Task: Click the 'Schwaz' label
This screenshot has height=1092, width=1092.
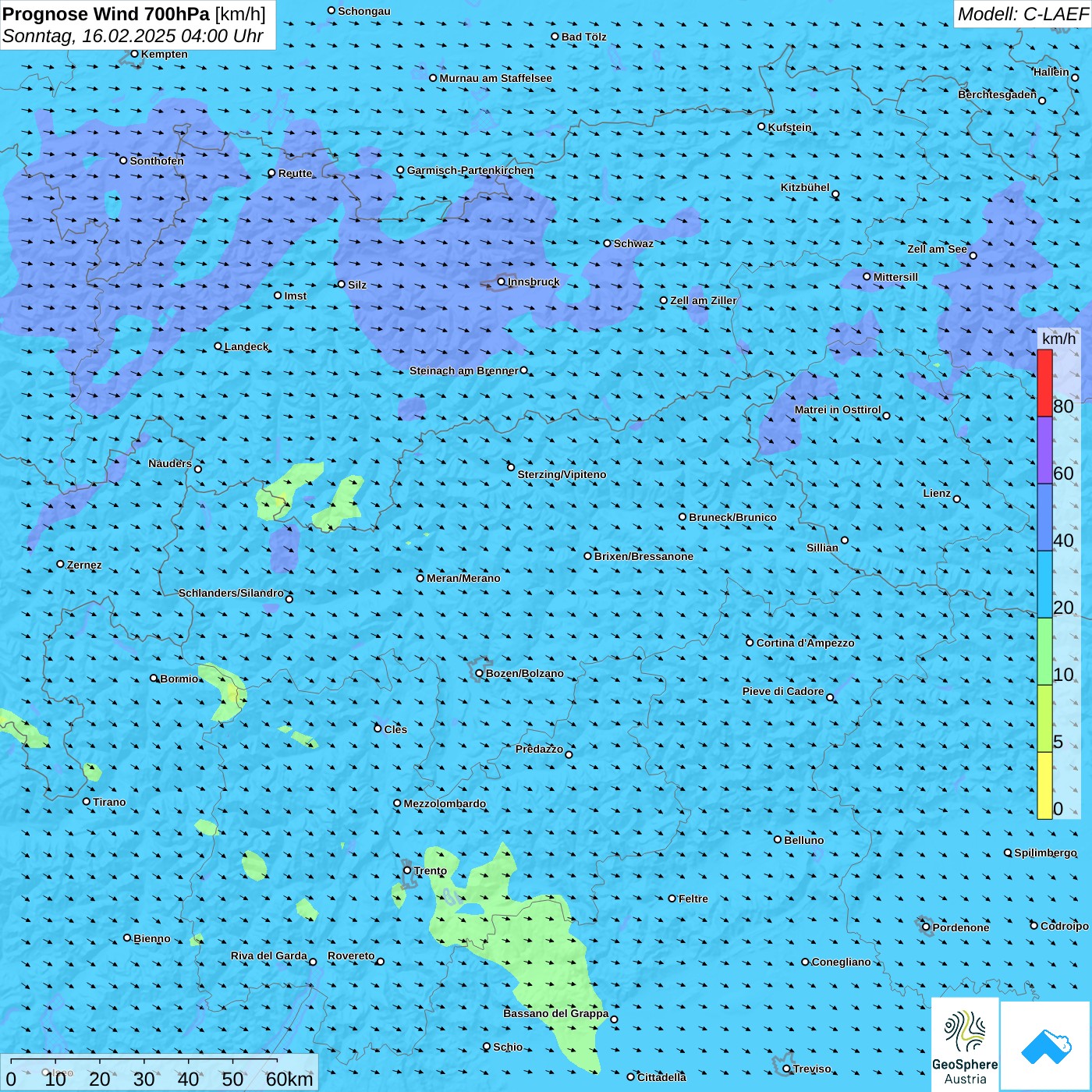Action: 633,243
